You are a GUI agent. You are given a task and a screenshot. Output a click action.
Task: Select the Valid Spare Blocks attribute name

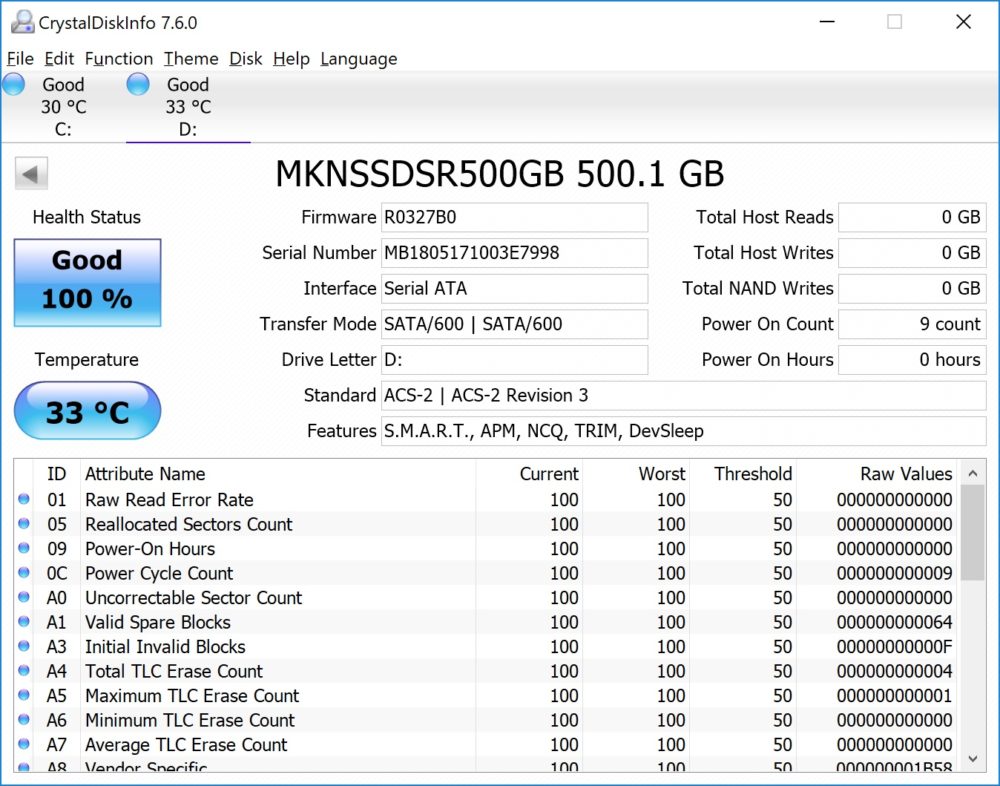(158, 622)
